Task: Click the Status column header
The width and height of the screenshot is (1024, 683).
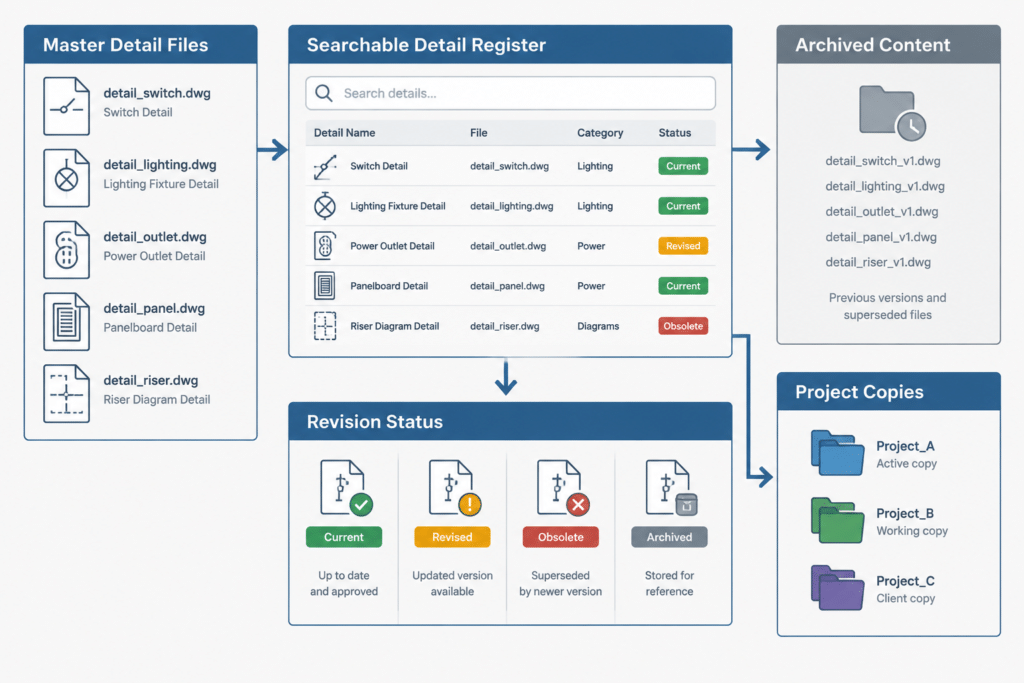Action: click(x=675, y=133)
